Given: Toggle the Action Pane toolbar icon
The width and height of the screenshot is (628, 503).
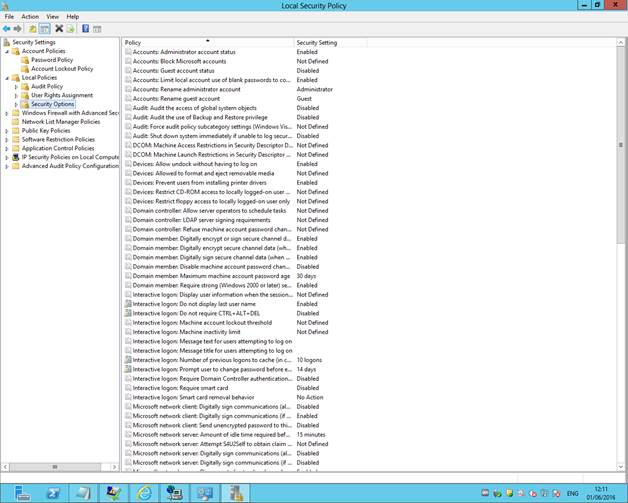Looking at the screenshot, I should tap(97, 29).
